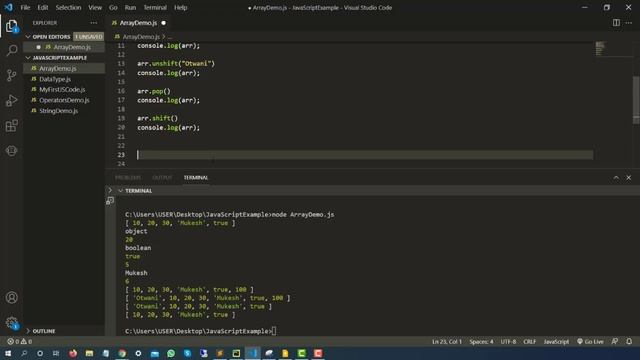Collapse the Open Editors section
This screenshot has height=360, width=640.
[x=28, y=37]
